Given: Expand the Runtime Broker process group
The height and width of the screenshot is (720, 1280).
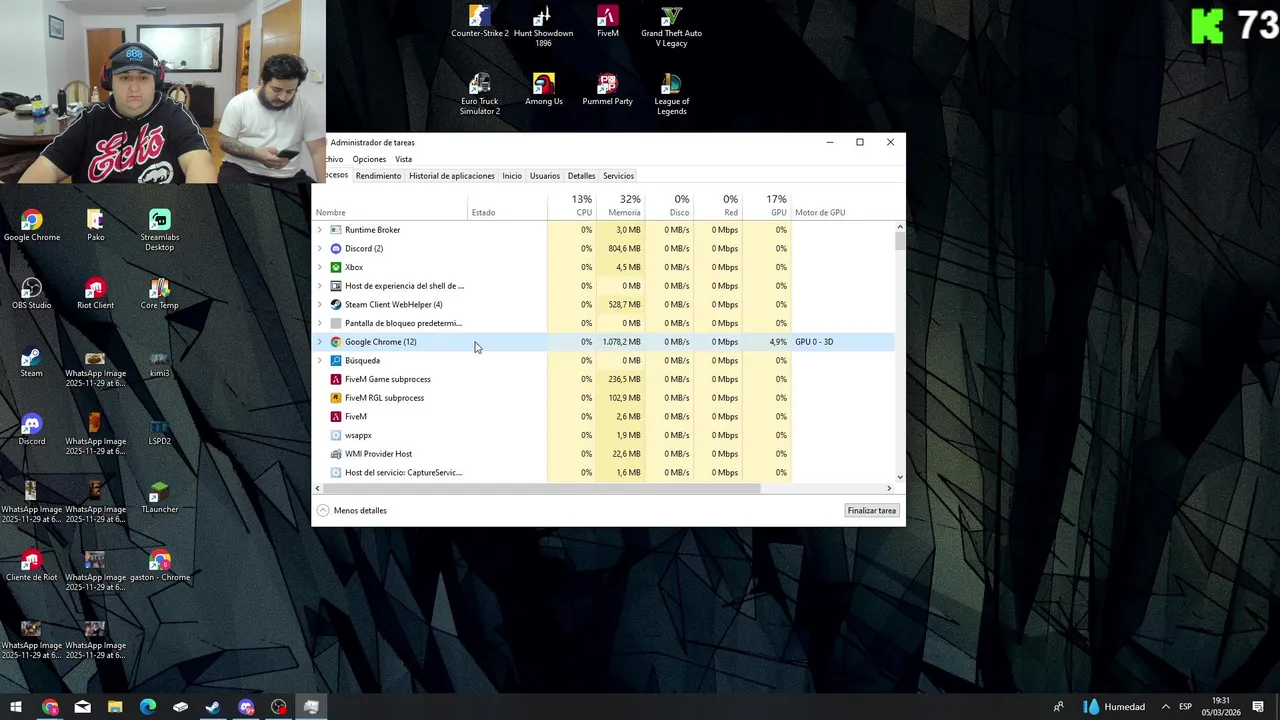Looking at the screenshot, I should point(319,230).
